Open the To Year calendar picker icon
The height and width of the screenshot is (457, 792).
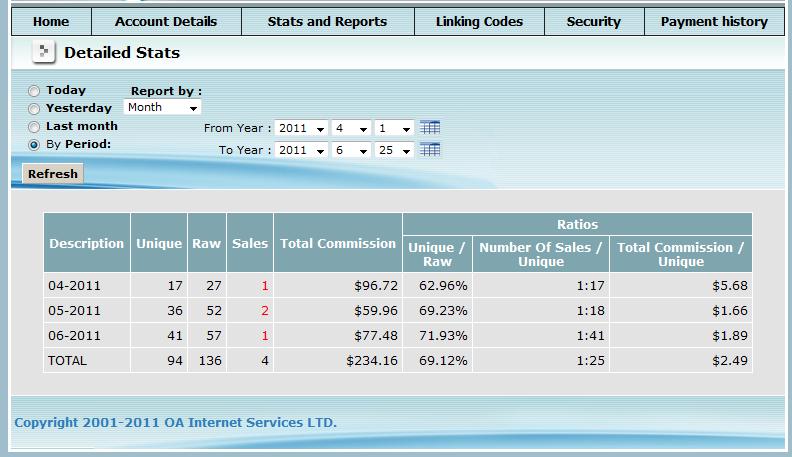pyautogui.click(x=430, y=150)
